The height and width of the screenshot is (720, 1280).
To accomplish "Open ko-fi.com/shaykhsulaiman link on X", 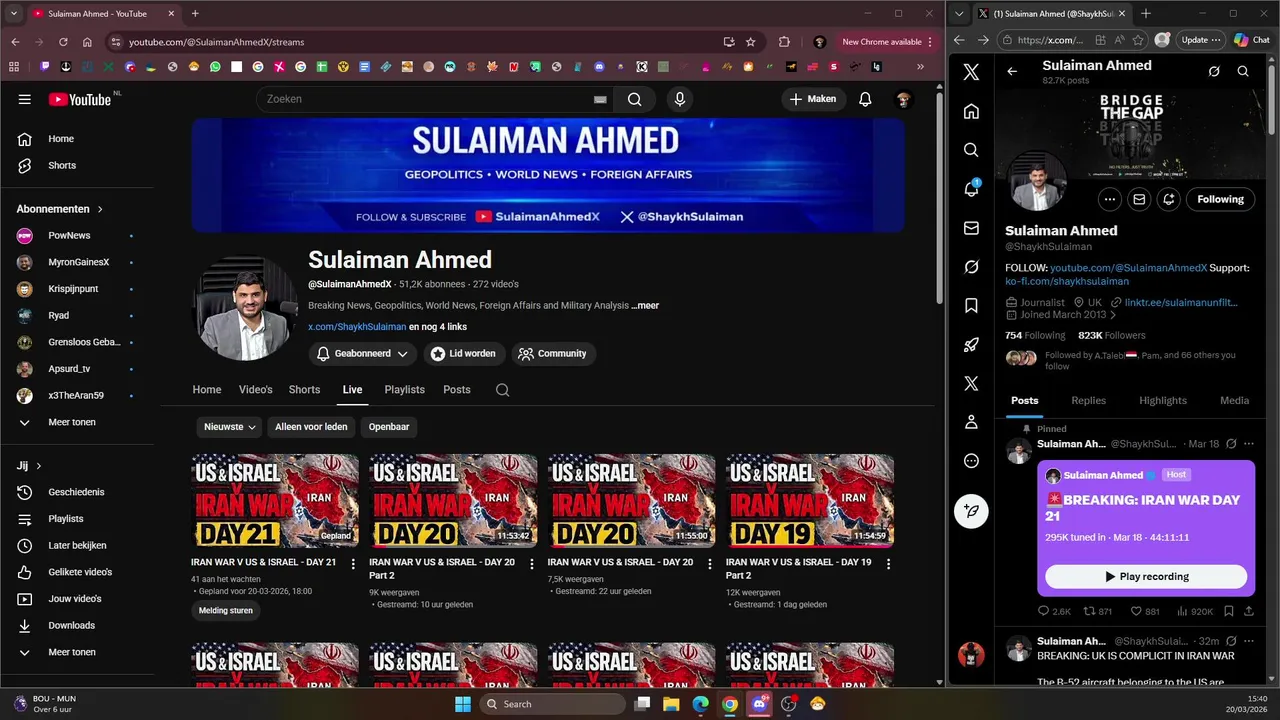I will (1066, 282).
